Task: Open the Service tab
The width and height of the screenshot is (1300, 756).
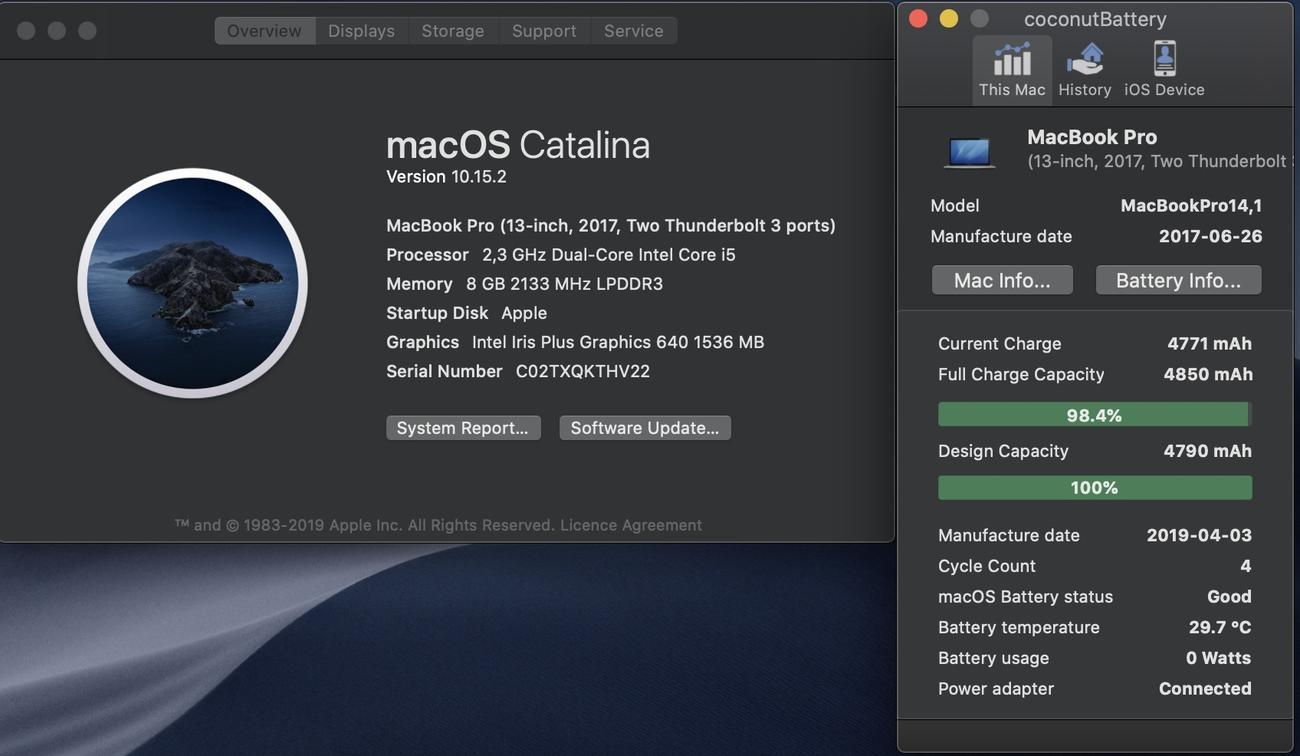Action: (x=634, y=31)
